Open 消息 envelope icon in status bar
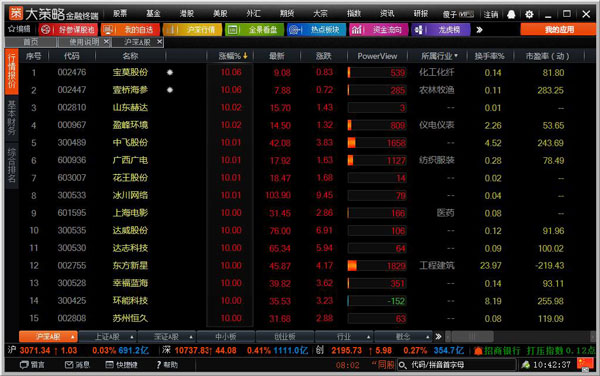600x376 pixels. pyautogui.click(x=69, y=365)
